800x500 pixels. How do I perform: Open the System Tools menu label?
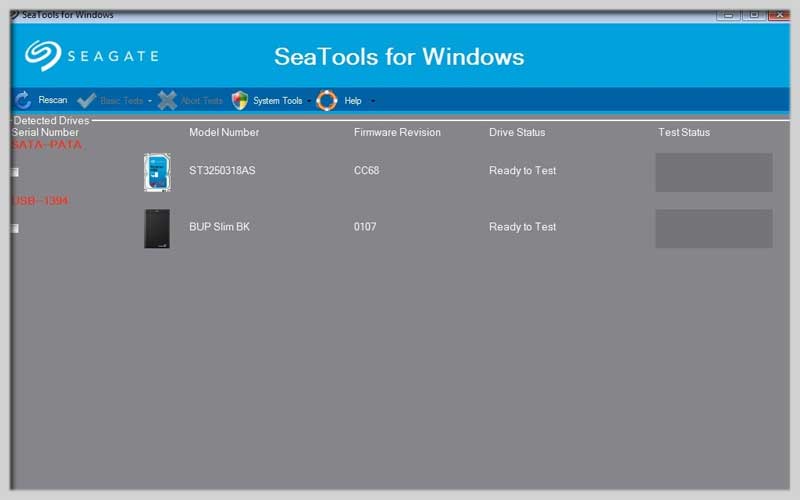pos(278,101)
